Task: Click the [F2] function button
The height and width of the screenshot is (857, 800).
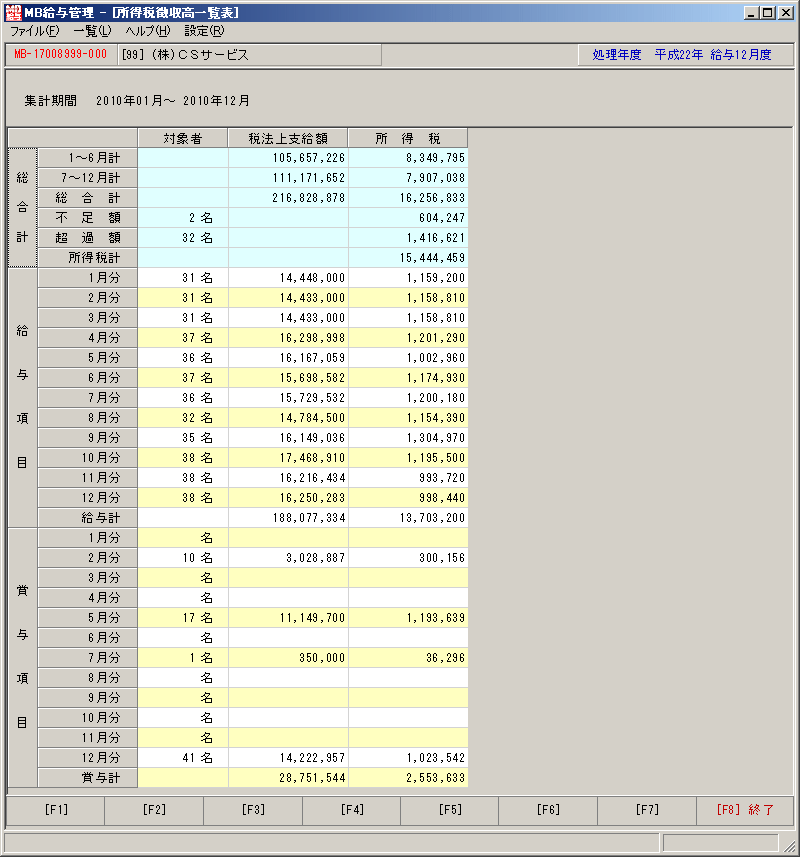Action: [154, 810]
